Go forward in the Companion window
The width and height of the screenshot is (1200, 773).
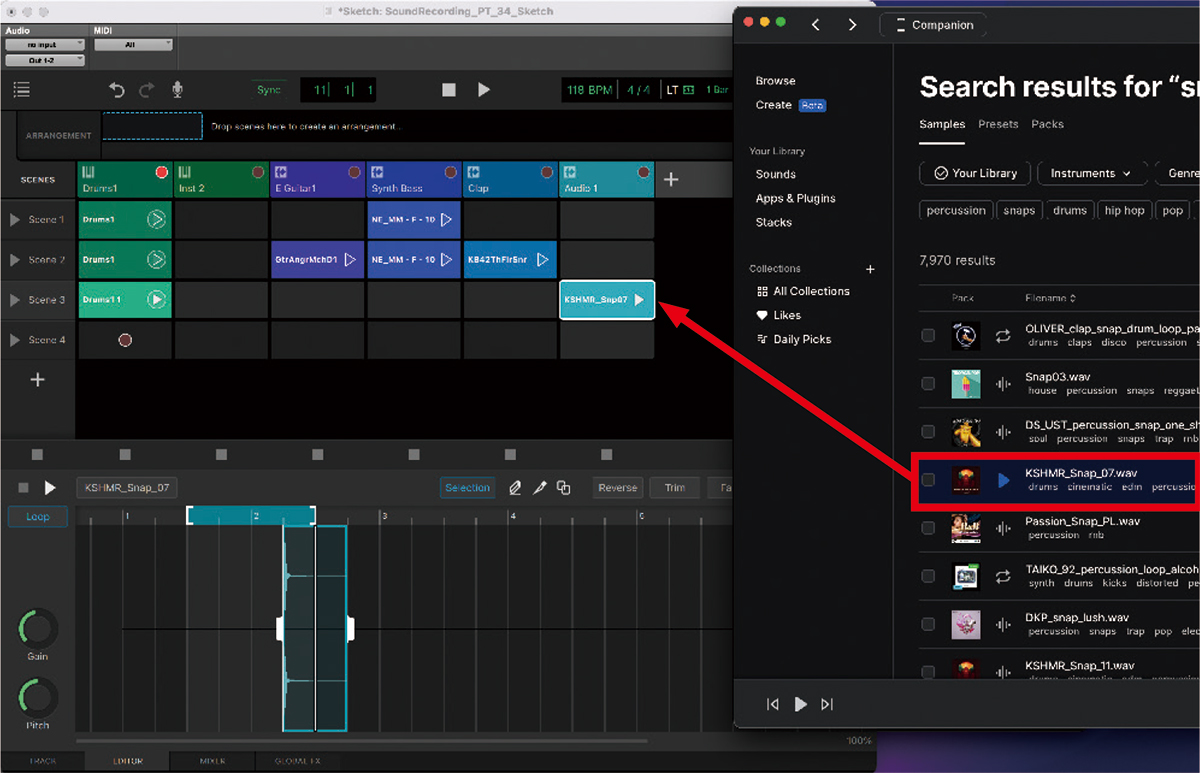coord(852,24)
